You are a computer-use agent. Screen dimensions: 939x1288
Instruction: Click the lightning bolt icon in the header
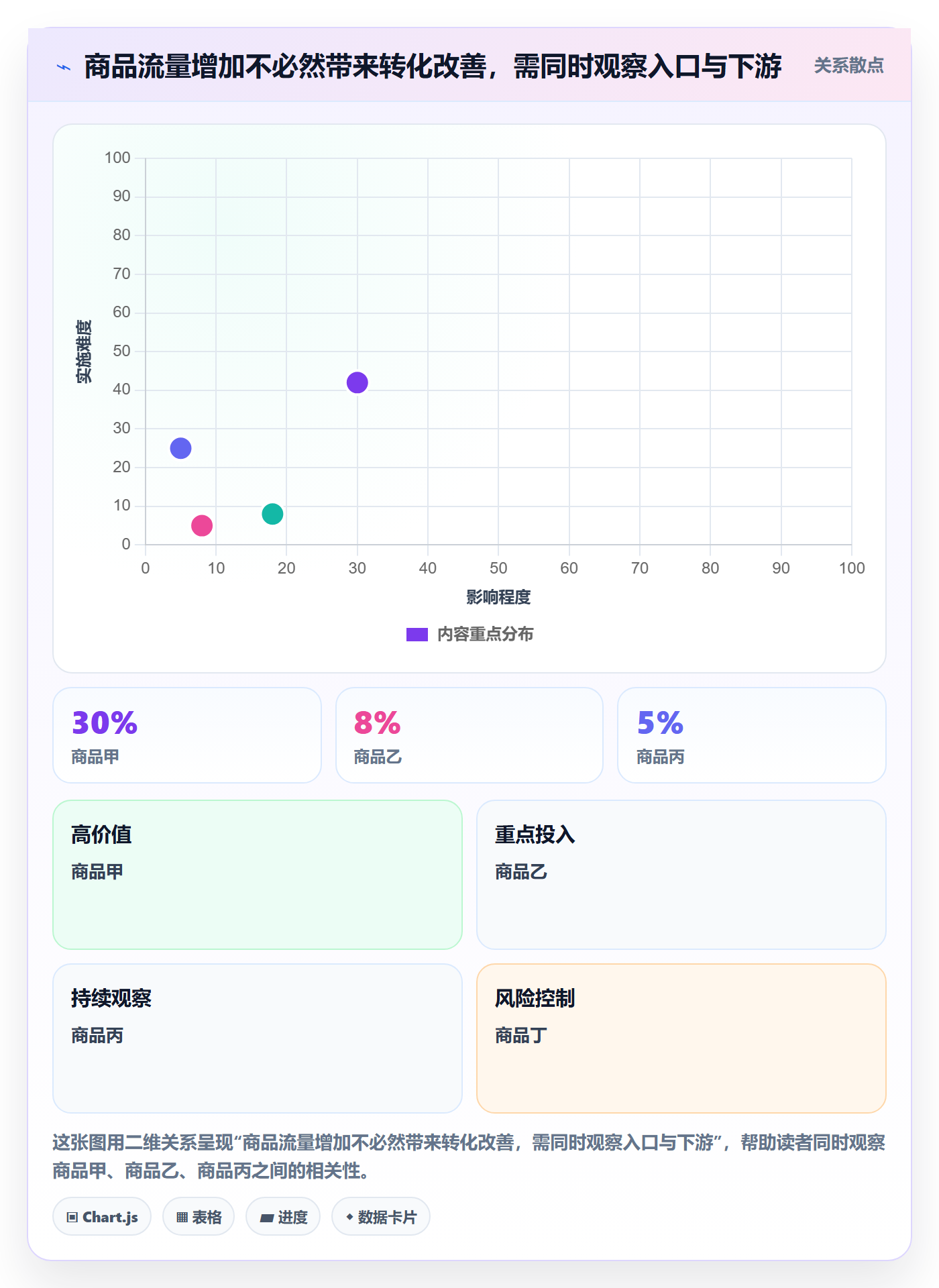pyautogui.click(x=64, y=67)
